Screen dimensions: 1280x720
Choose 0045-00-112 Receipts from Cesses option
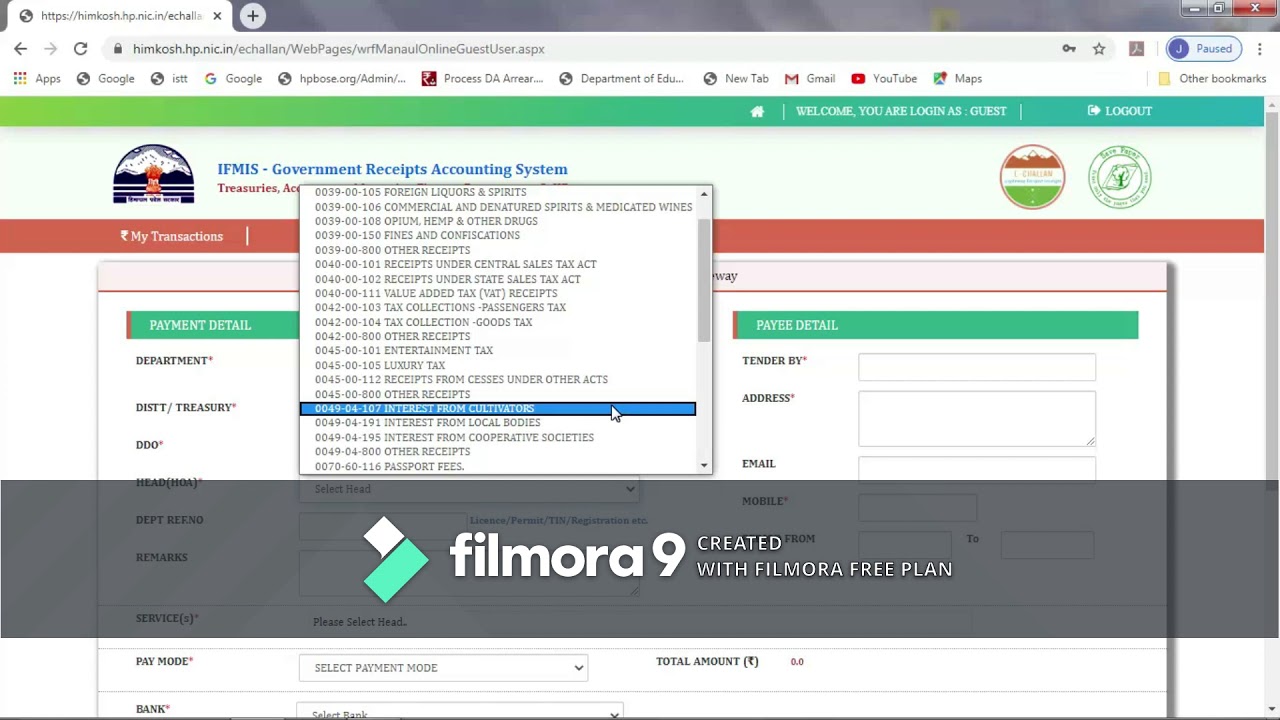coord(498,379)
